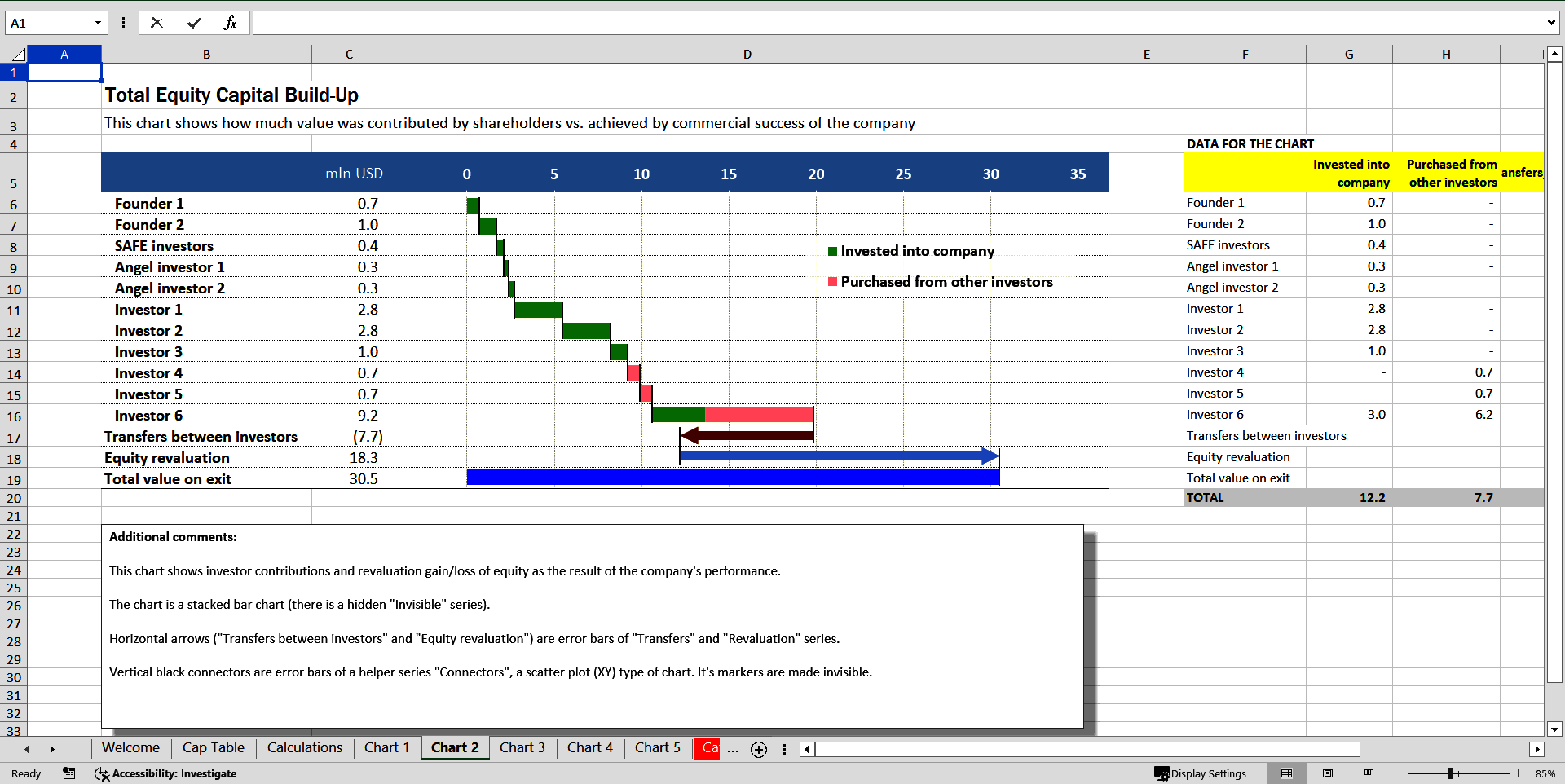Go to the Chart 5 sheet tab

(x=657, y=747)
